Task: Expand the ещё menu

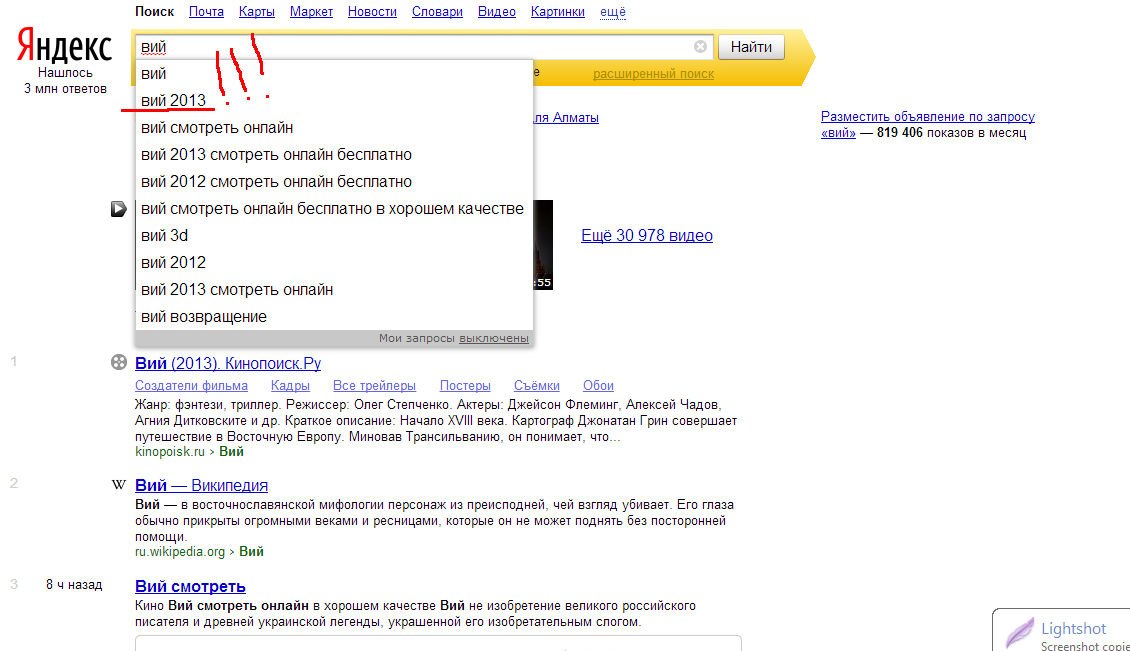Action: click(613, 12)
